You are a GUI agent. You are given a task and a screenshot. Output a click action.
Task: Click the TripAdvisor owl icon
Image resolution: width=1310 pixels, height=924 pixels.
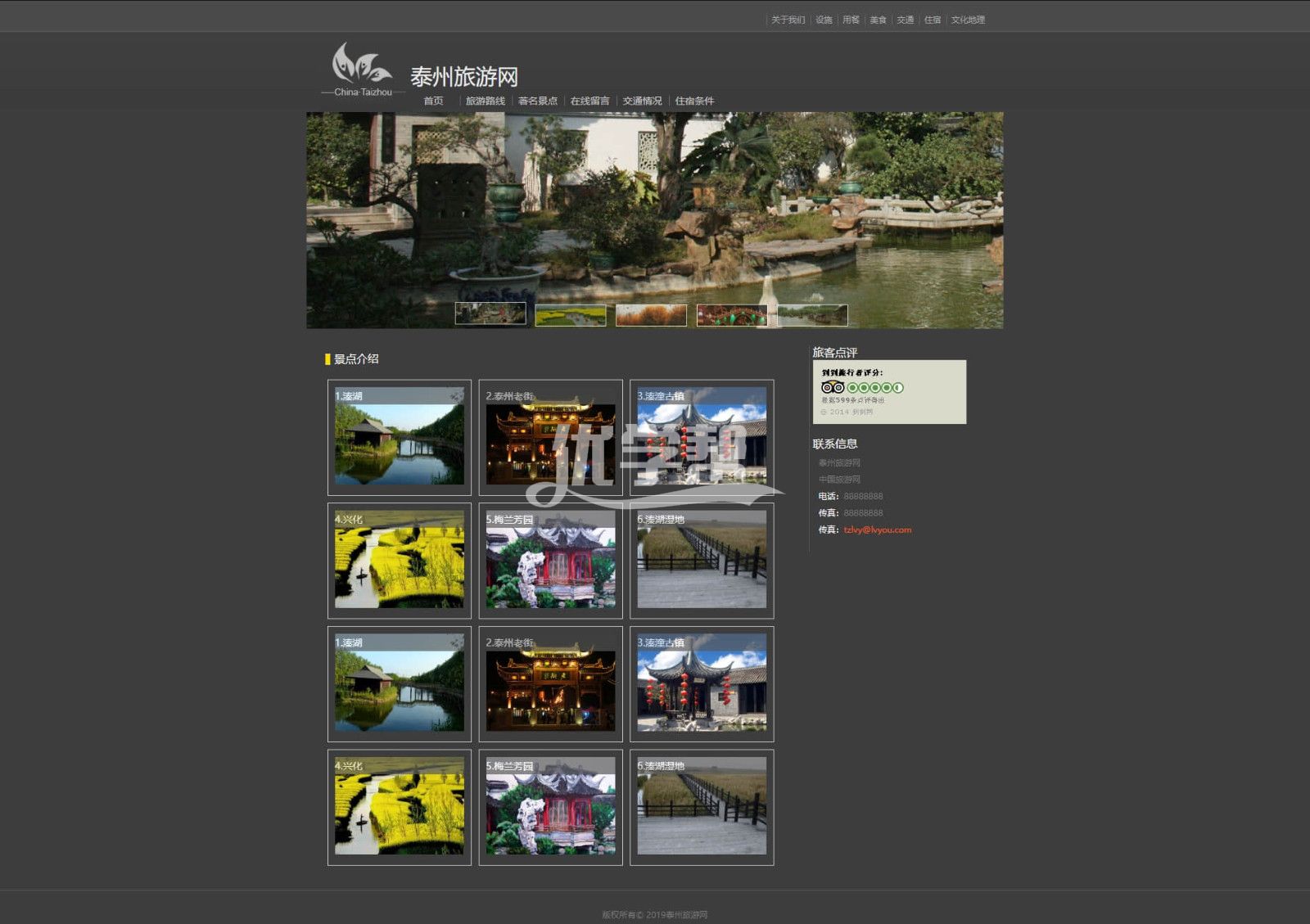(x=832, y=387)
